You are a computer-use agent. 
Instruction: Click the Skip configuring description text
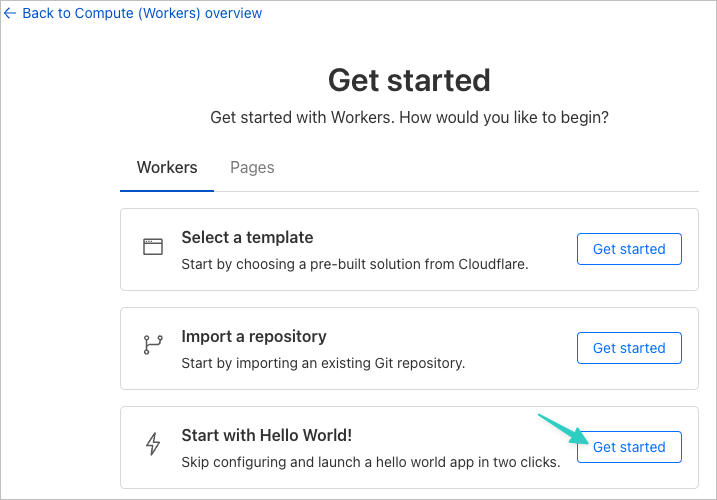click(371, 462)
